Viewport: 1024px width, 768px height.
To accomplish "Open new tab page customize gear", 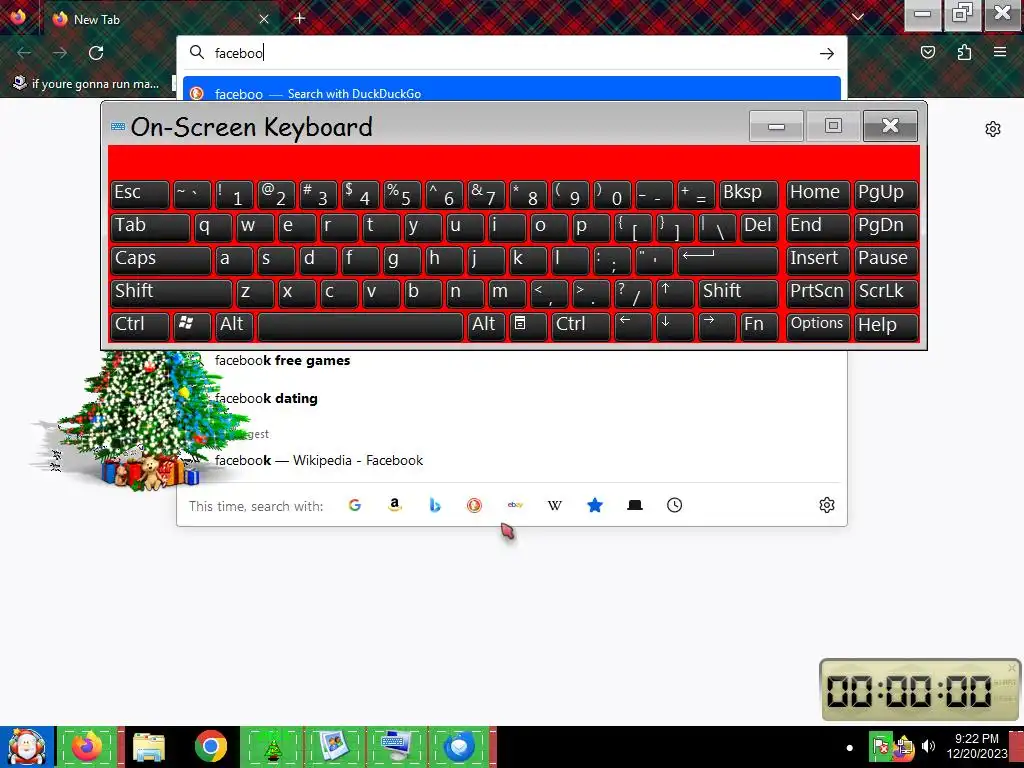I will pyautogui.click(x=993, y=129).
